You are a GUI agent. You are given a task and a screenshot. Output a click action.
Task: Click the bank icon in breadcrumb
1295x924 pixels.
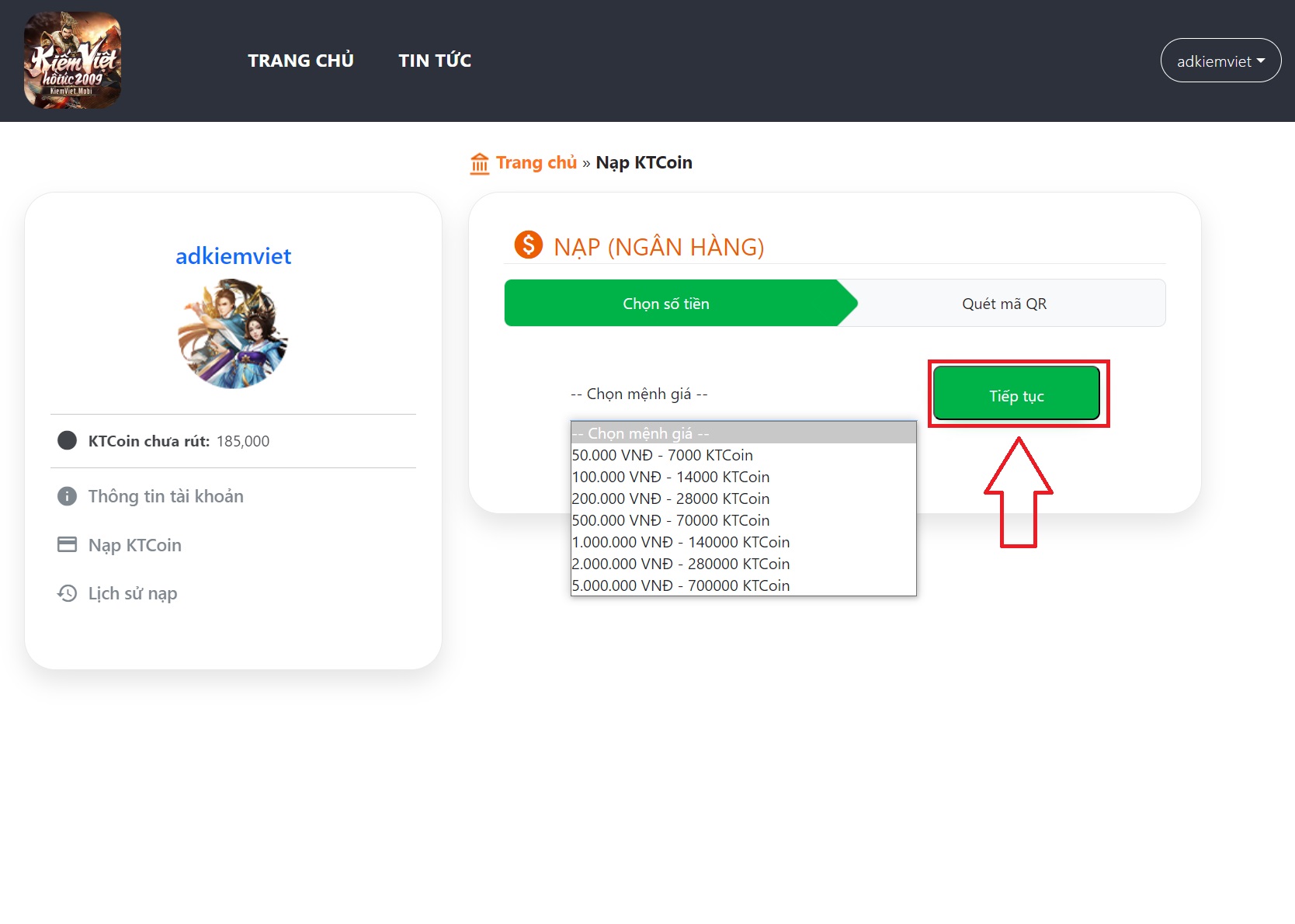(480, 163)
